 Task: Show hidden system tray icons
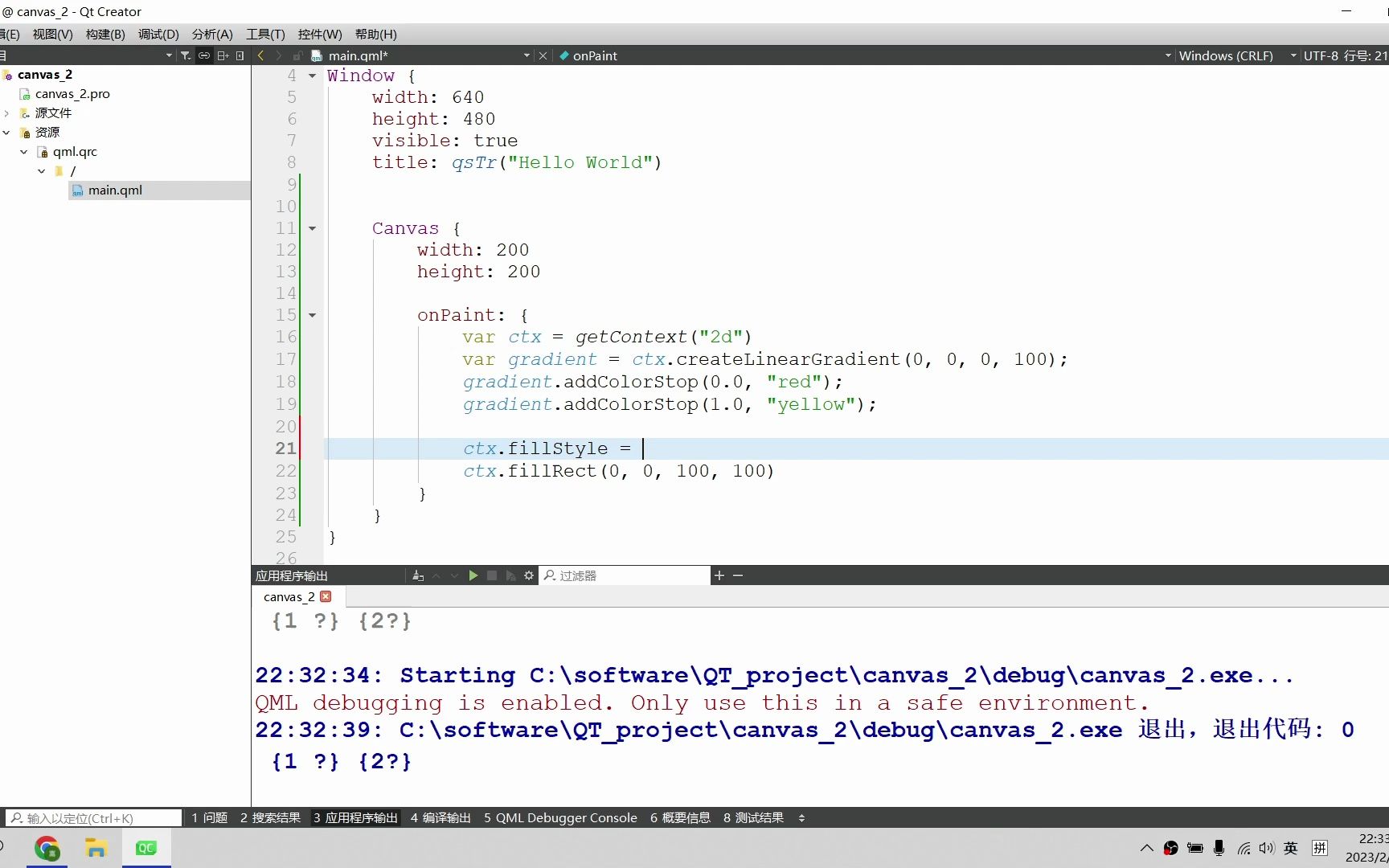(1147, 848)
